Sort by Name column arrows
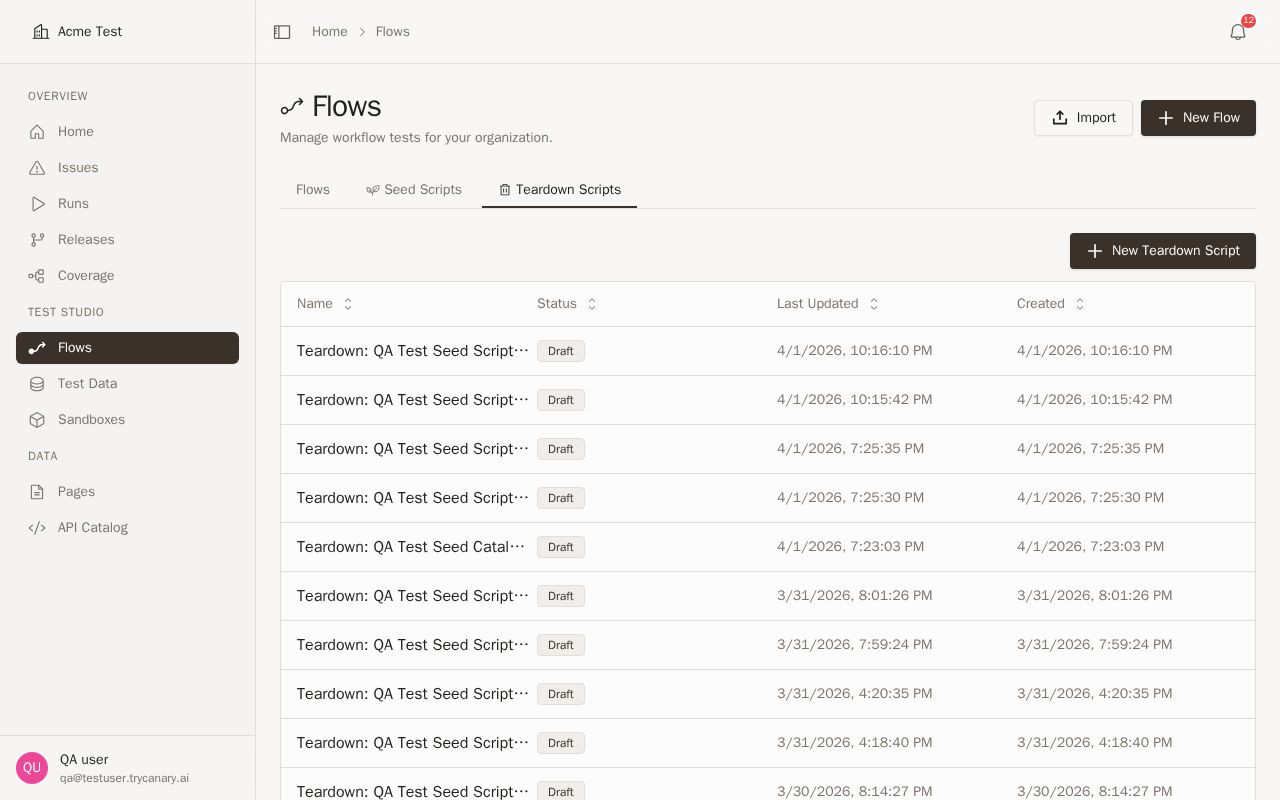The image size is (1280, 800). (x=348, y=304)
